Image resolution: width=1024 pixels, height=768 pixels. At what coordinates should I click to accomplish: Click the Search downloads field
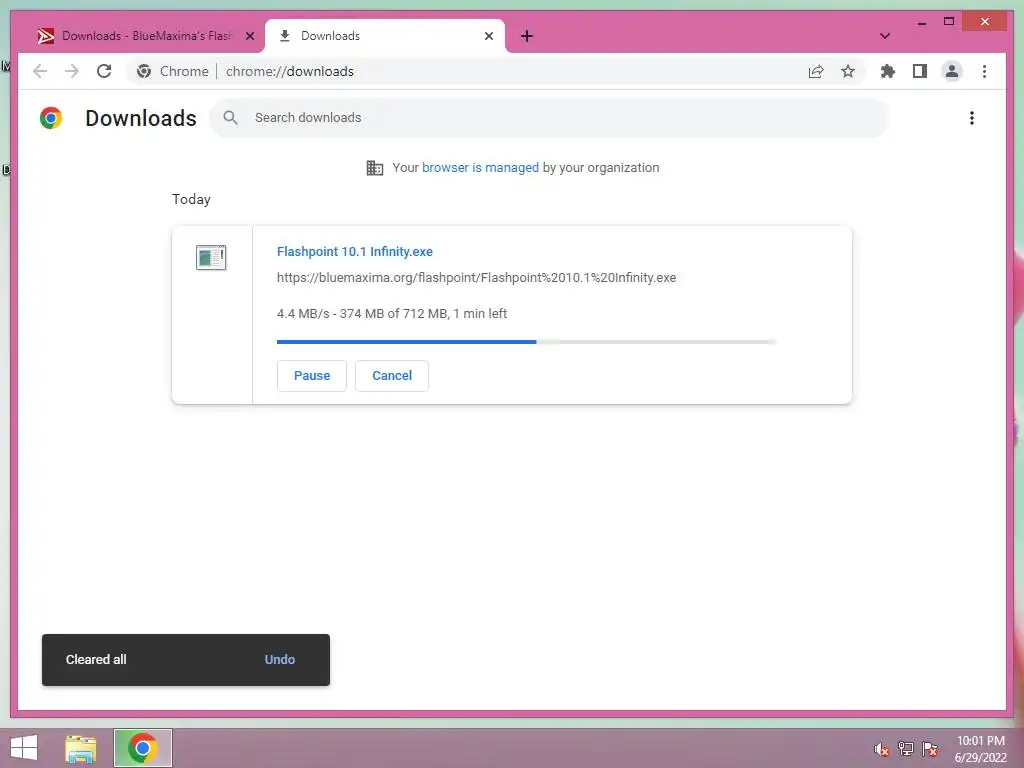pos(549,118)
